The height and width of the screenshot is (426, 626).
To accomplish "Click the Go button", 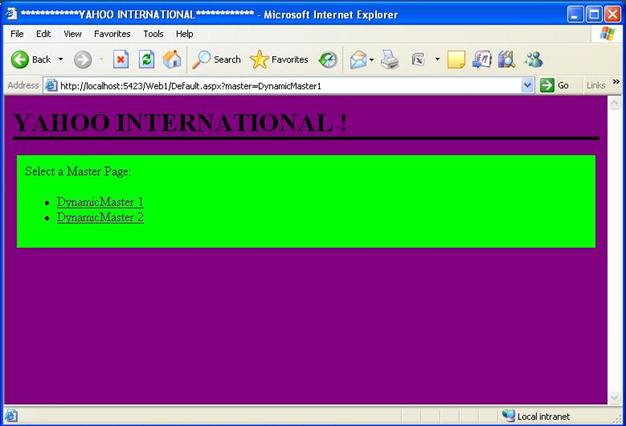I will [x=555, y=85].
